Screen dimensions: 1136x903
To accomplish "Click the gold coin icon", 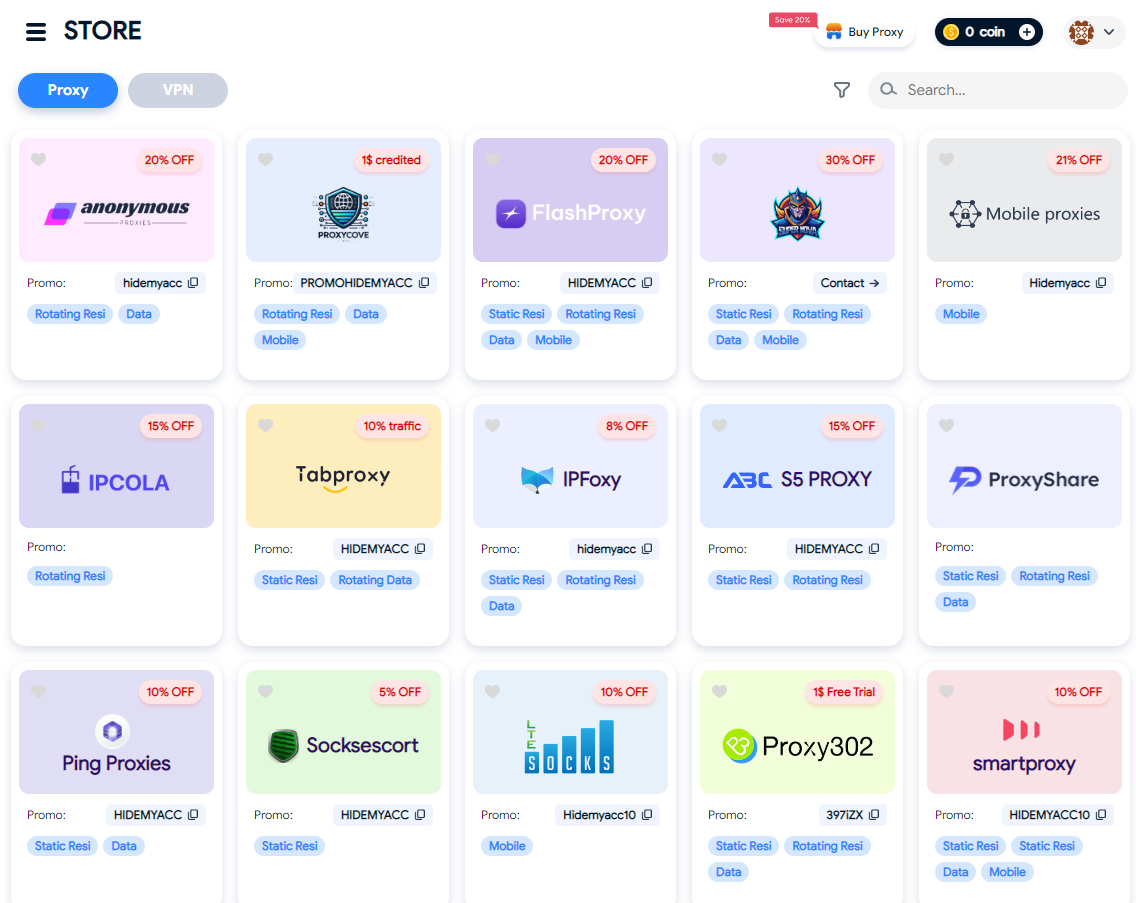I will [951, 32].
